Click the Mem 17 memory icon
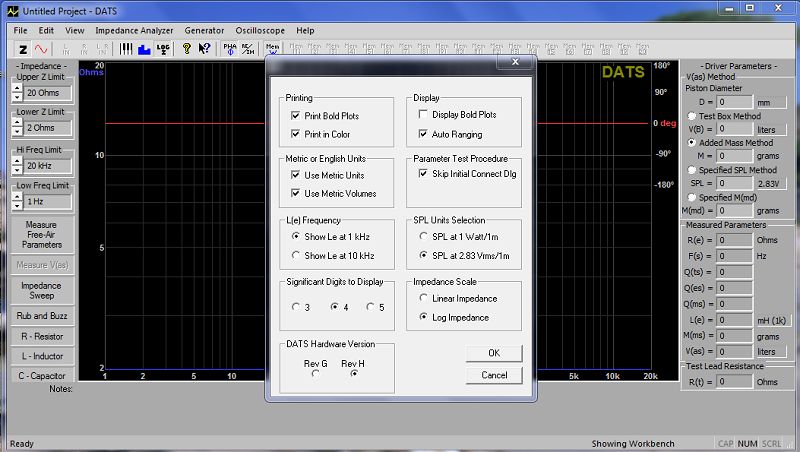This screenshot has height=452, width=800. (x=588, y=49)
